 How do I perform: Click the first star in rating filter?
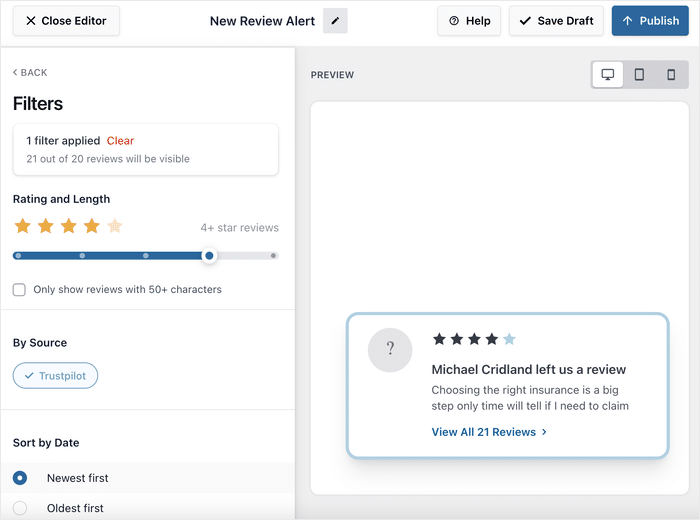tap(22, 226)
